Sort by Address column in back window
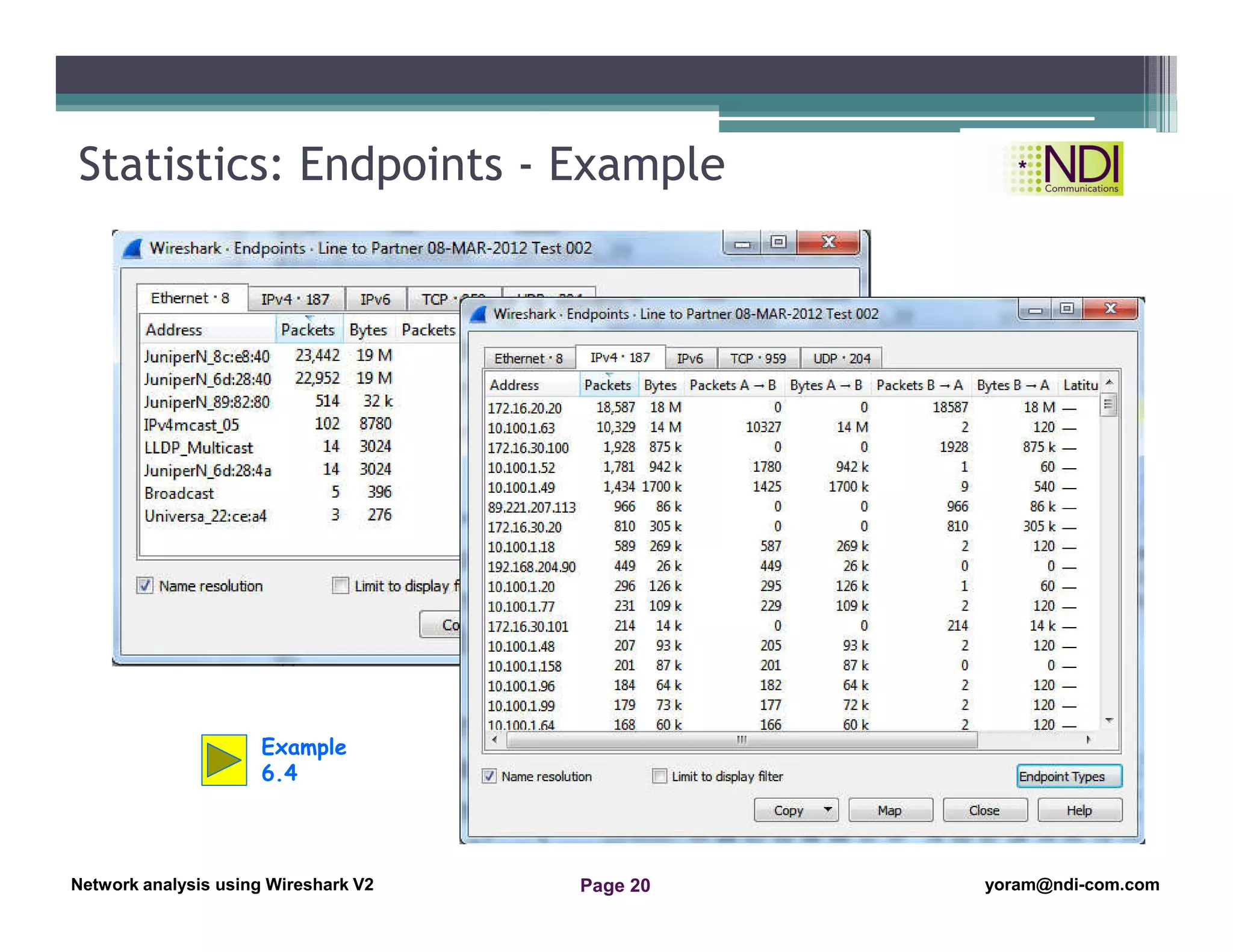This screenshot has height=952, width=1233. click(207, 330)
